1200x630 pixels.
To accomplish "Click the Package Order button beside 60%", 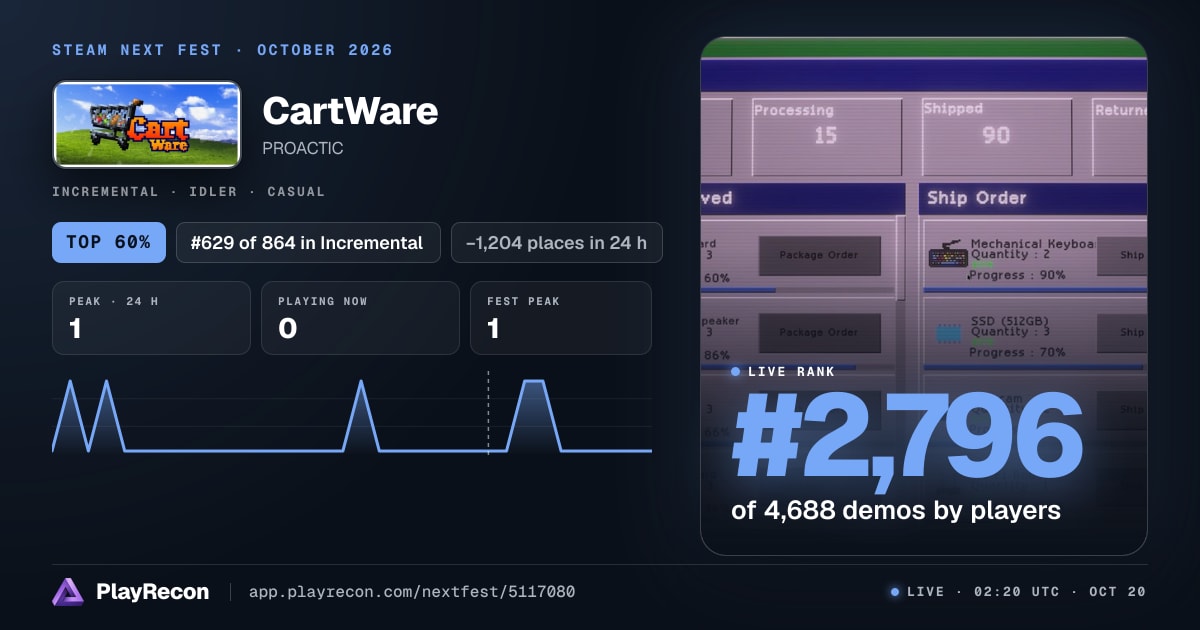I will (819, 255).
